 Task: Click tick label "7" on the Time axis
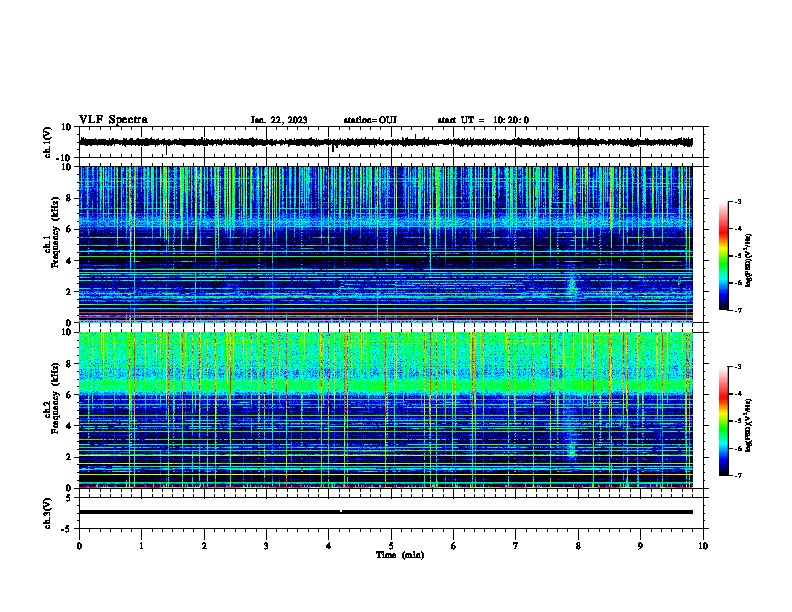(x=516, y=546)
